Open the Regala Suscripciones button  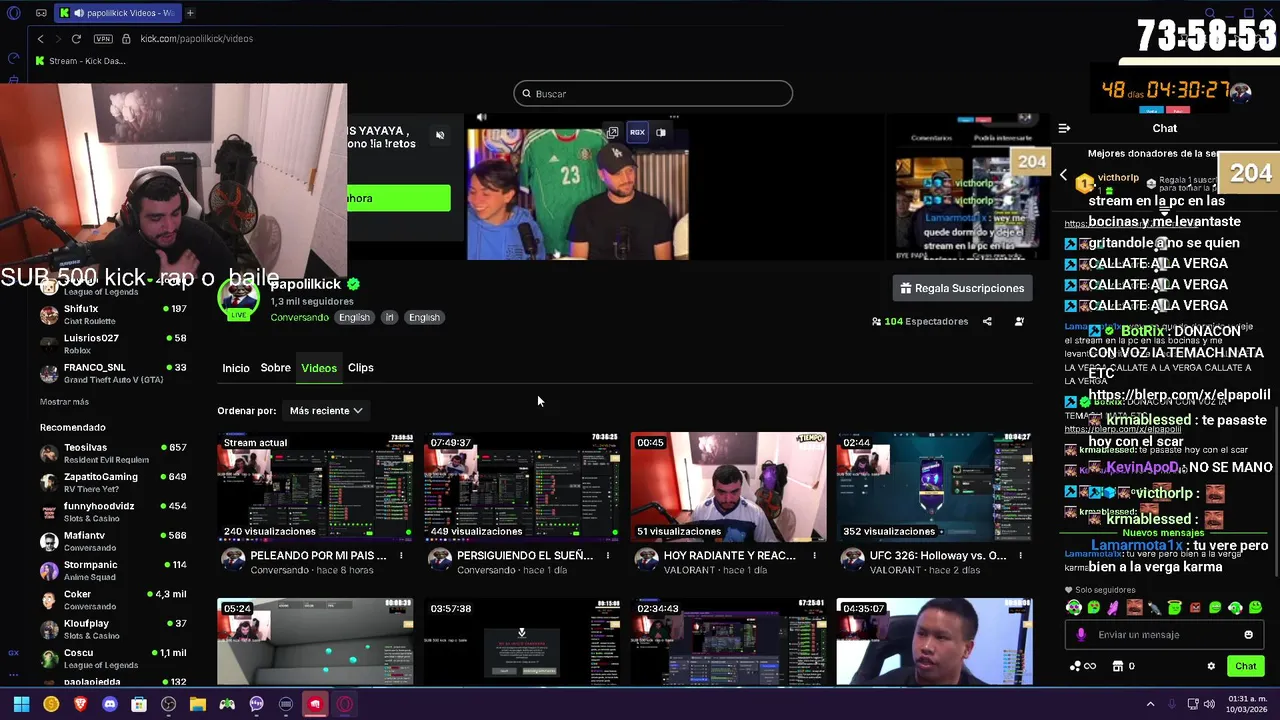[962, 288]
